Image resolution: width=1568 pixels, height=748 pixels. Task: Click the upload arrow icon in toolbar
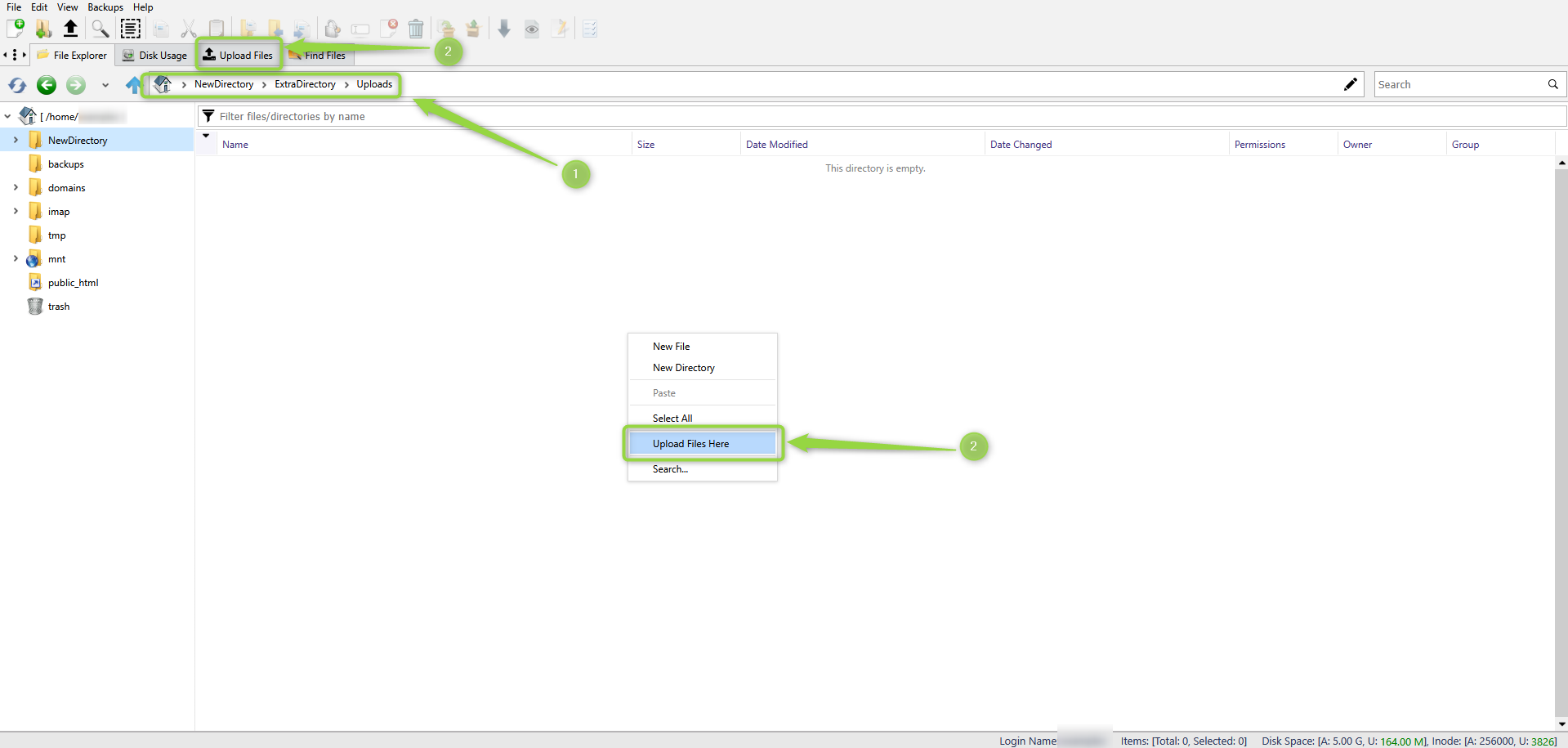[x=71, y=29]
